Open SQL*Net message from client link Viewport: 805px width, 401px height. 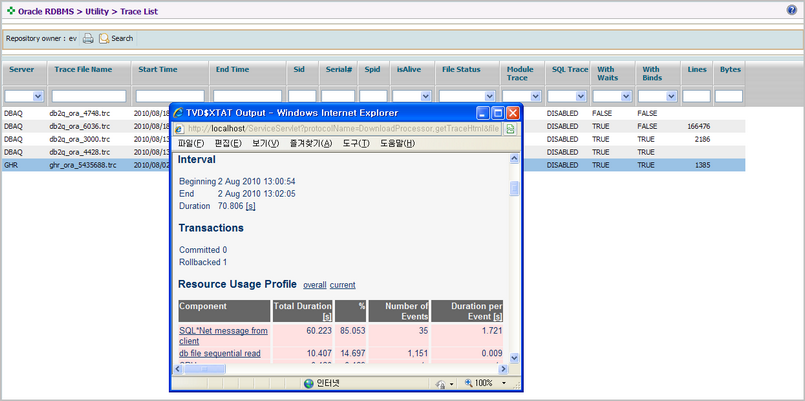tap(223, 336)
